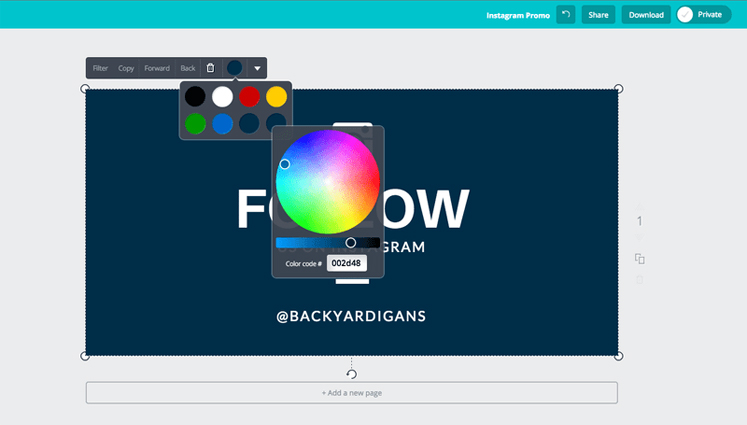Send the element Back
This screenshot has width=747, height=425.
point(188,68)
